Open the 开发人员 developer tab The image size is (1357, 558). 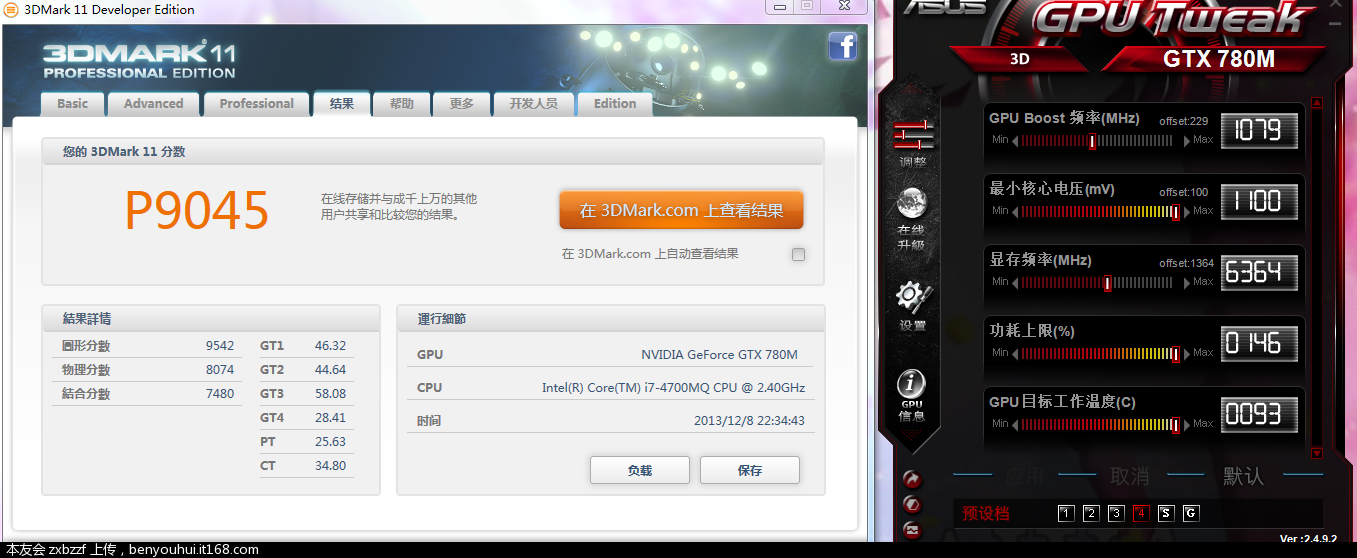[534, 104]
